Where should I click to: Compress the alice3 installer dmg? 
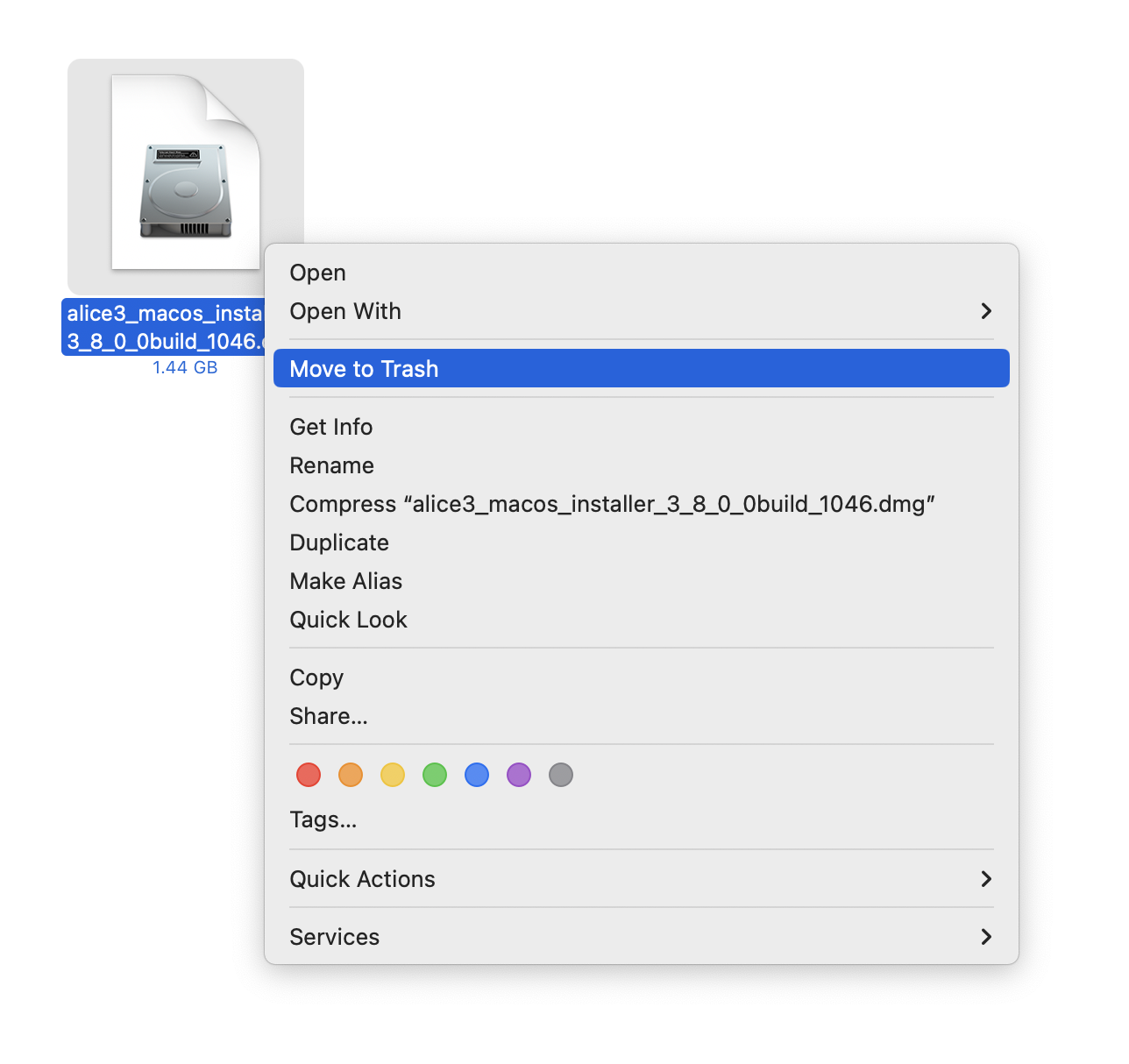[x=612, y=504]
